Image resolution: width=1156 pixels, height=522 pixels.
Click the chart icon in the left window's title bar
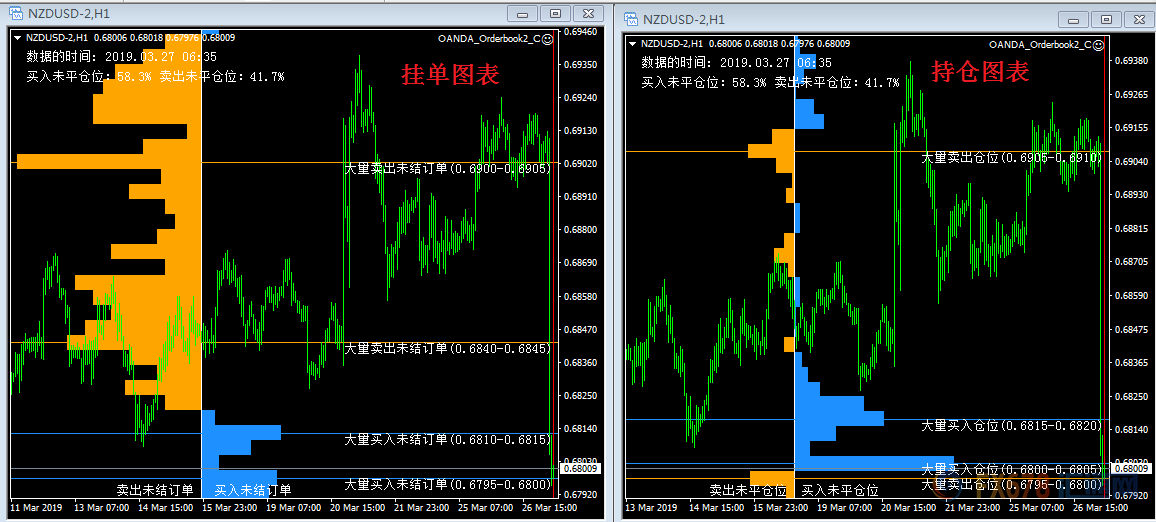(15, 13)
